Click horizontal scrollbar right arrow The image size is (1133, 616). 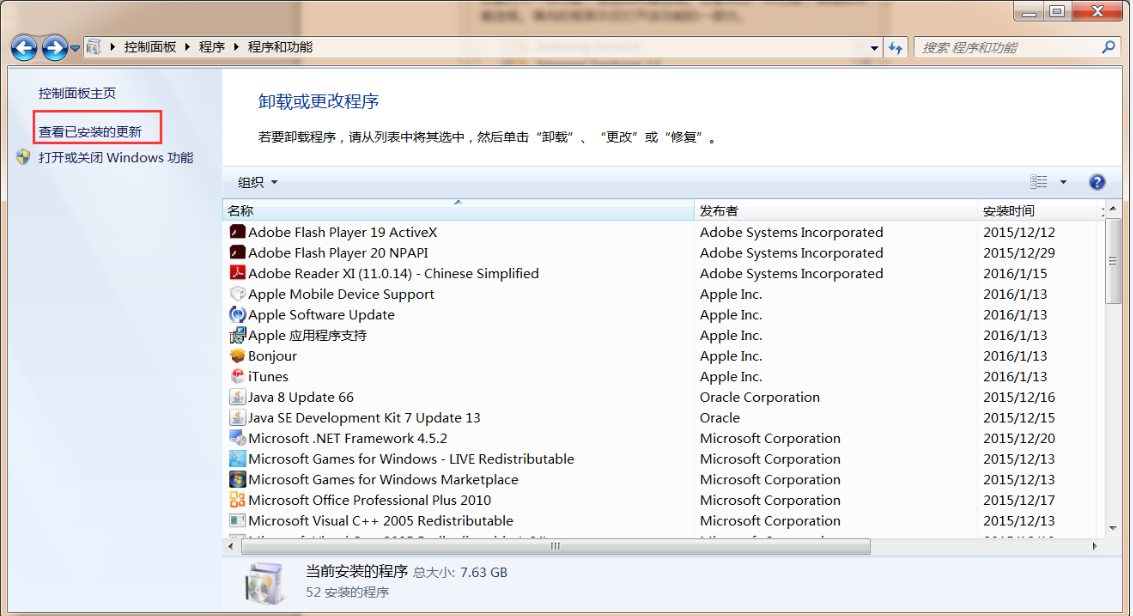coord(1095,547)
